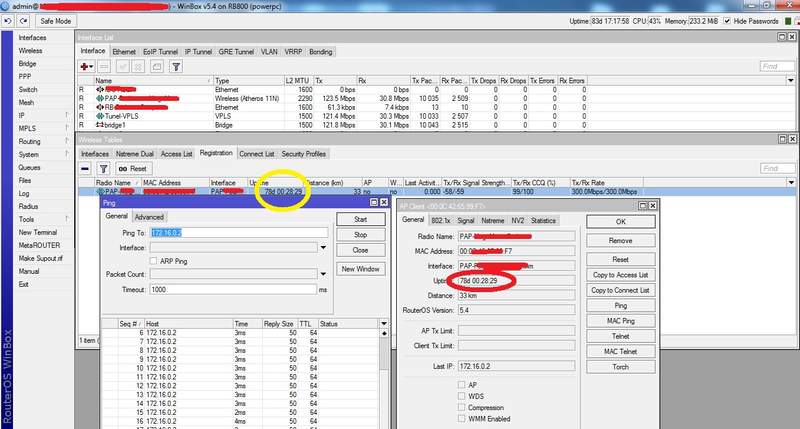This screenshot has width=800, height=429.
Task: Open the Access List tab in Wireless Tables
Action: (x=177, y=154)
